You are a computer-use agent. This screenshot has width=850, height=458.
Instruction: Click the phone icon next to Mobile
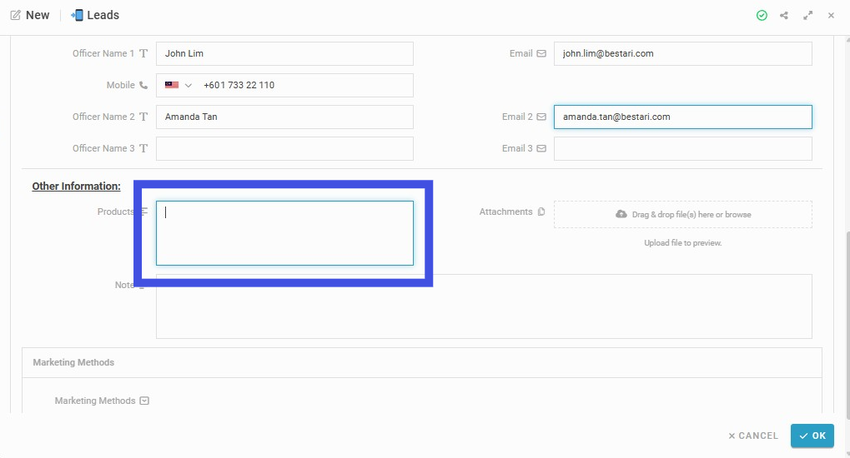point(143,85)
